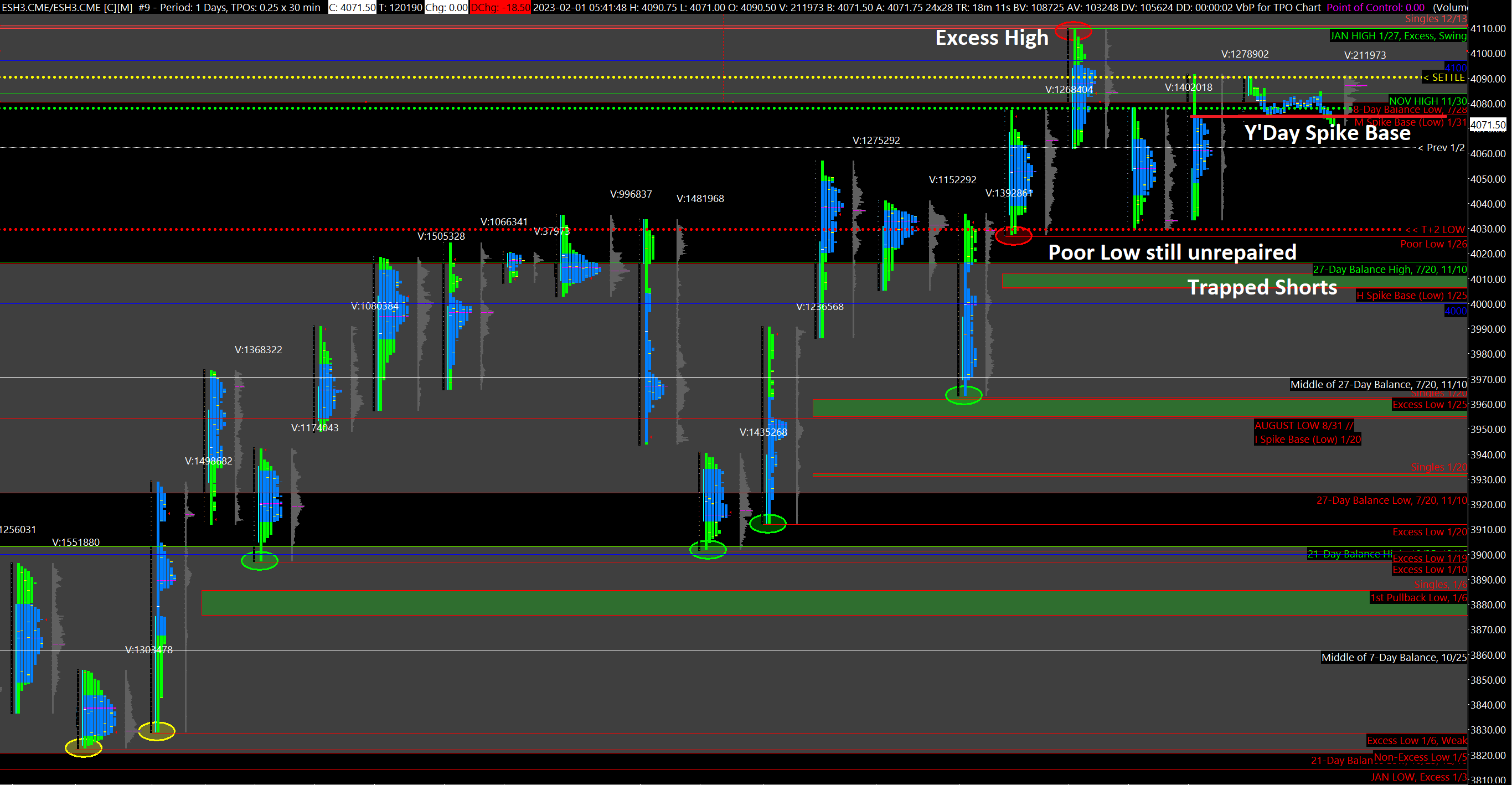Viewport: 1512px width, 785px height.
Task: Click the red ellipse marking the Excess High
Action: point(1074,30)
